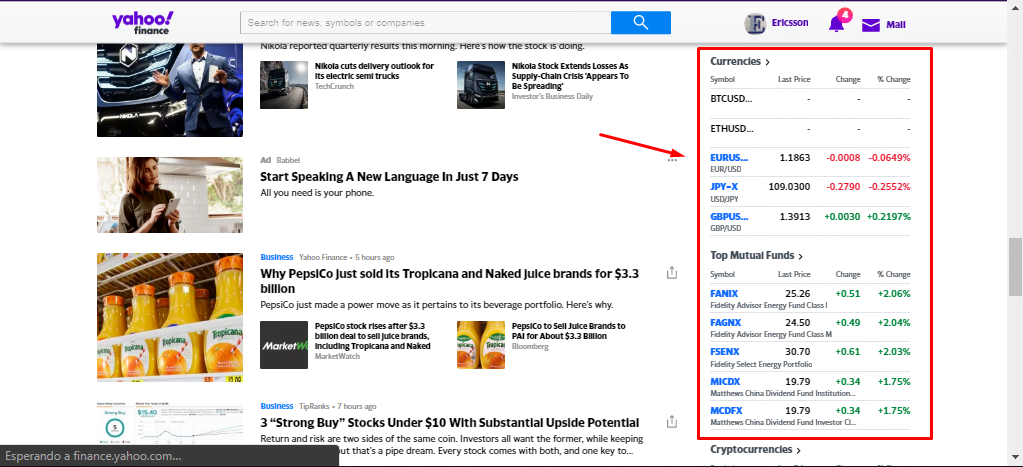1023x467 pixels.
Task: Select the ETHUSD currency row symbol
Action: pos(732,128)
